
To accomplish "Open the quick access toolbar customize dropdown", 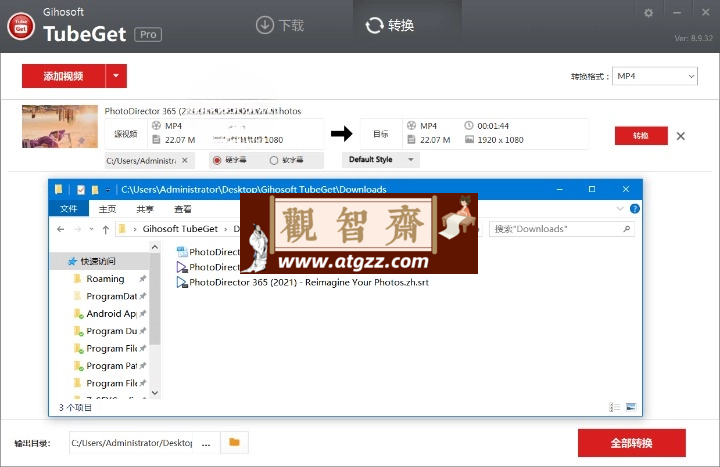I will click(x=107, y=190).
